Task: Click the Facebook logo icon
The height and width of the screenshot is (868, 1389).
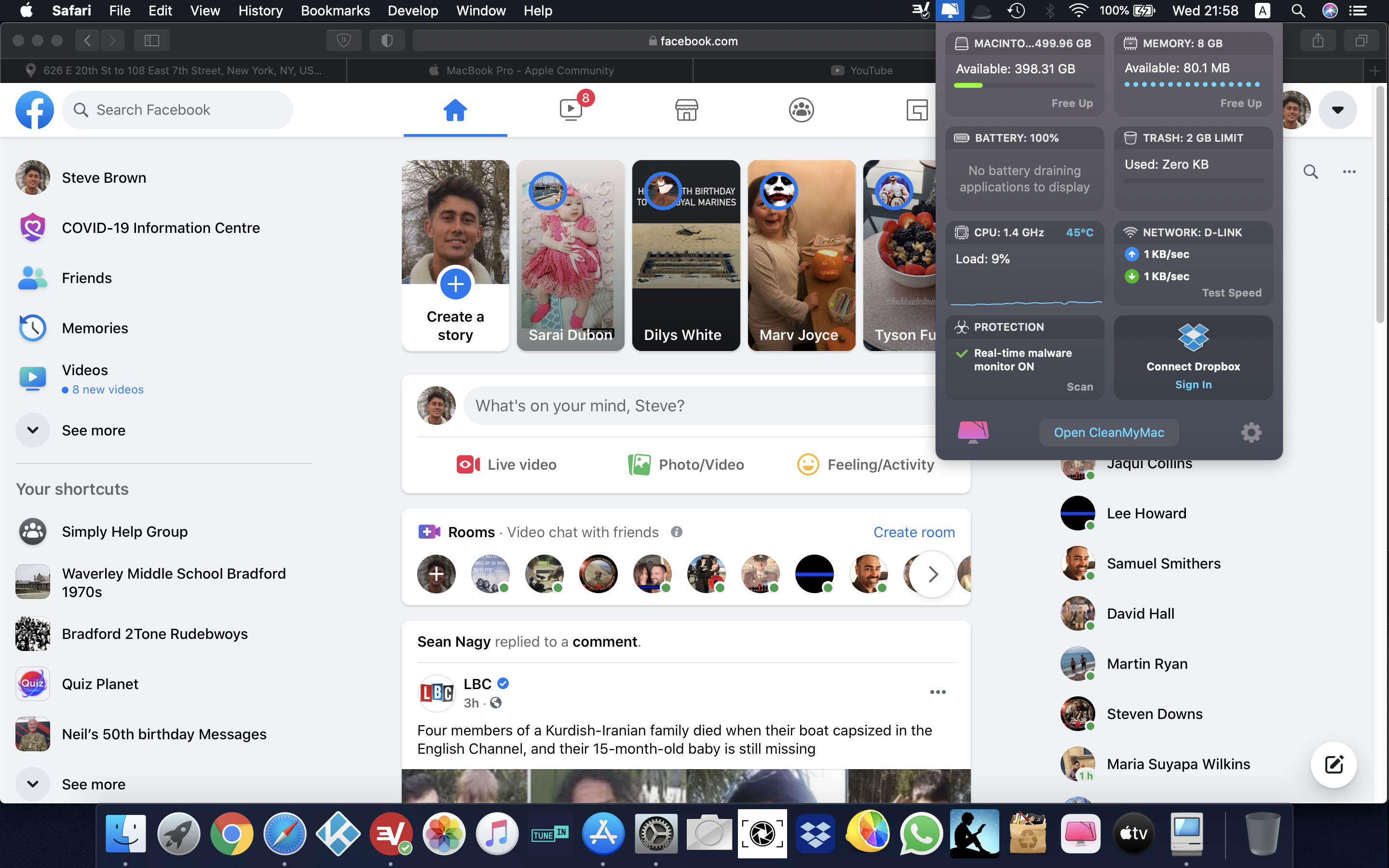Action: (x=34, y=109)
